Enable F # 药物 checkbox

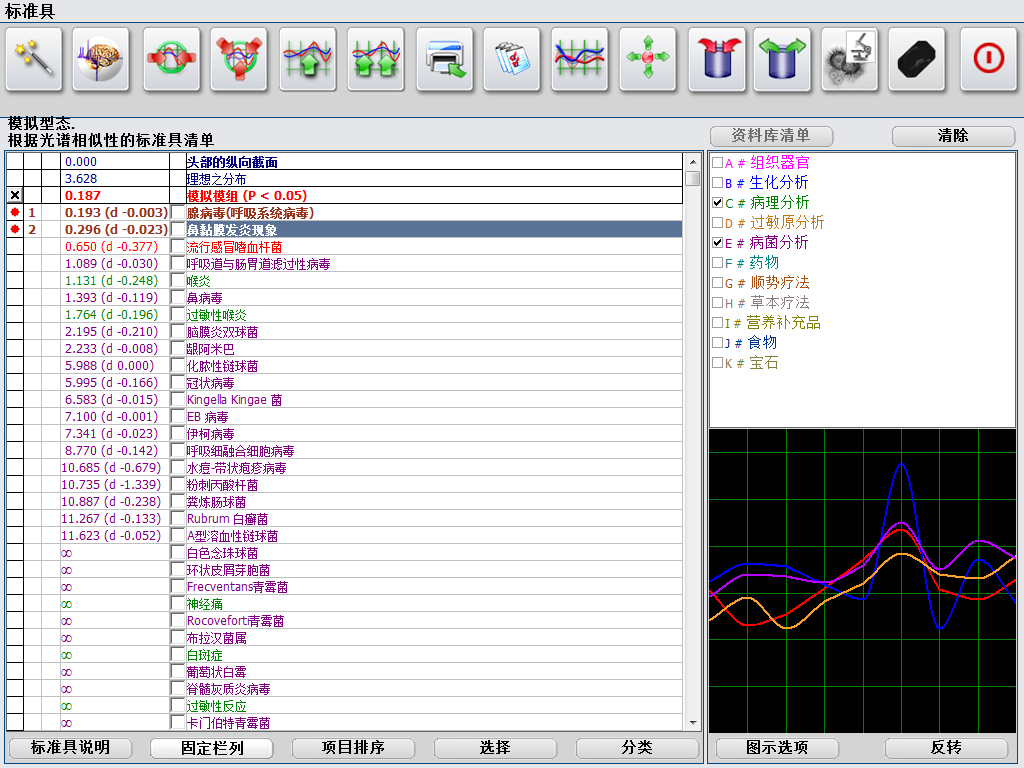[x=718, y=263]
